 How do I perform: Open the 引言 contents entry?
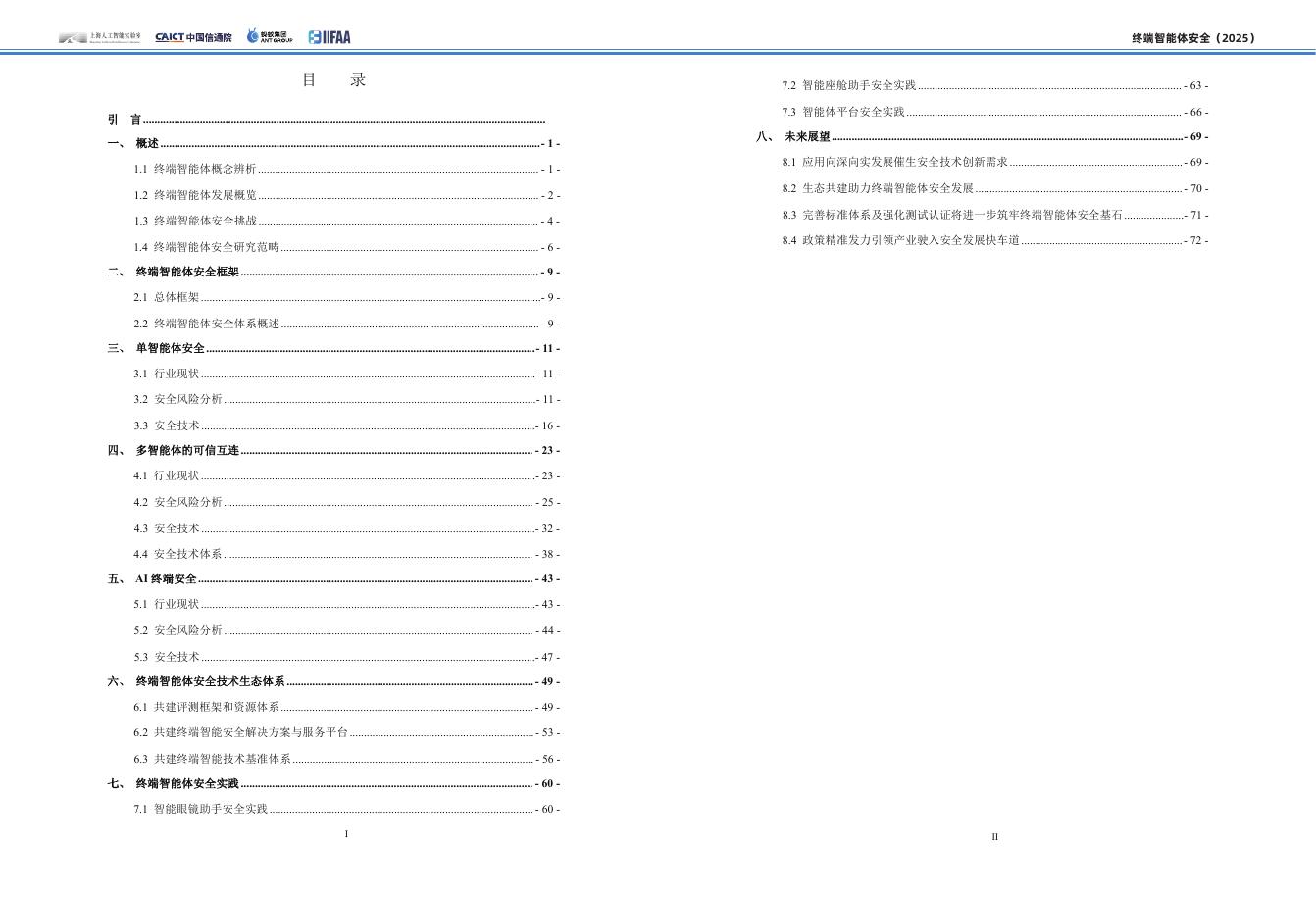pos(327,120)
